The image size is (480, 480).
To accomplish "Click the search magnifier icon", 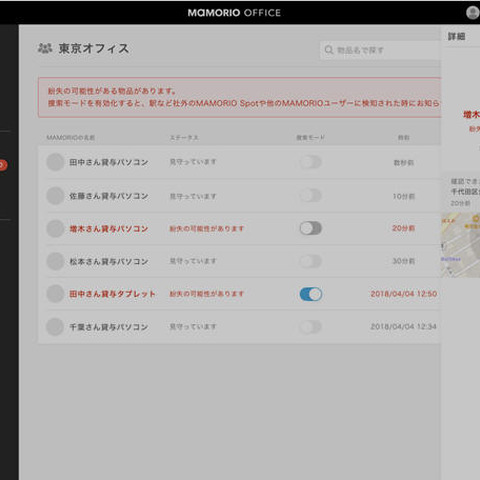I will pos(329,50).
